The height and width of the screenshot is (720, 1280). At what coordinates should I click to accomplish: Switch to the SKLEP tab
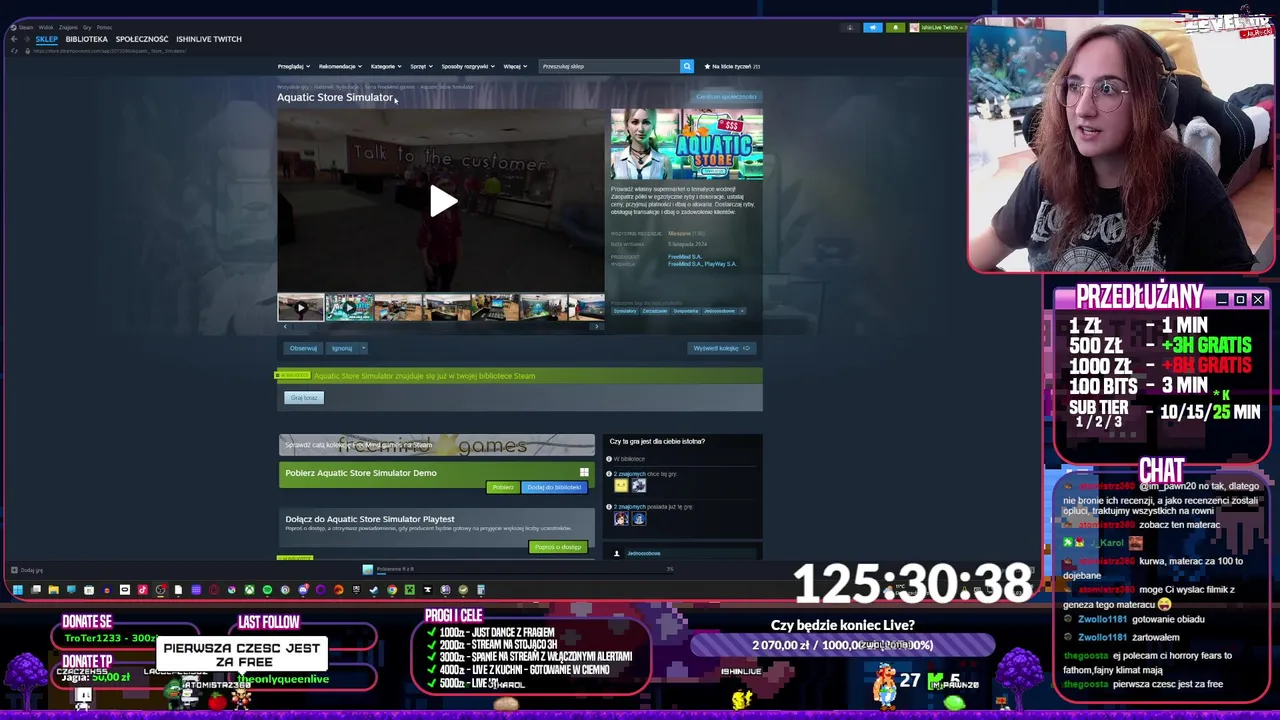47,39
